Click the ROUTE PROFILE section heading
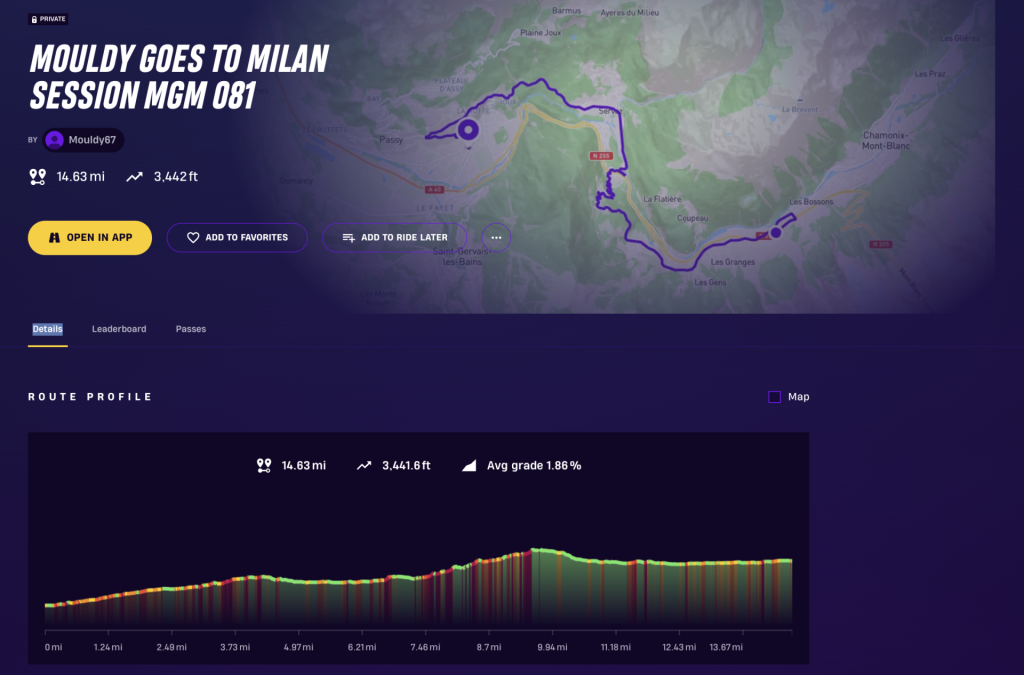This screenshot has width=1024, height=675. pos(90,397)
